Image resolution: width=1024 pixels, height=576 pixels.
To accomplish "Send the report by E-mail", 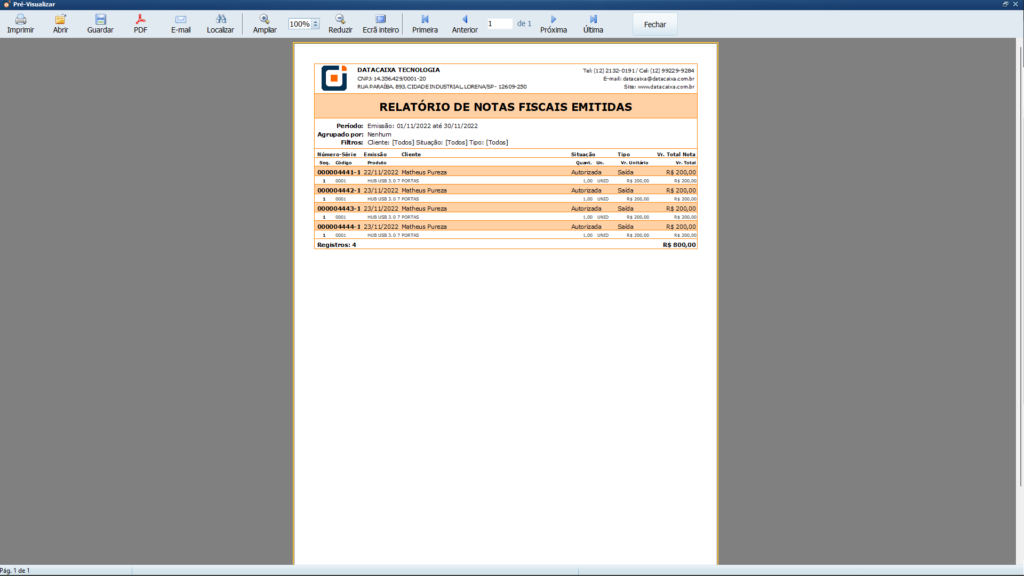I will coord(180,20).
